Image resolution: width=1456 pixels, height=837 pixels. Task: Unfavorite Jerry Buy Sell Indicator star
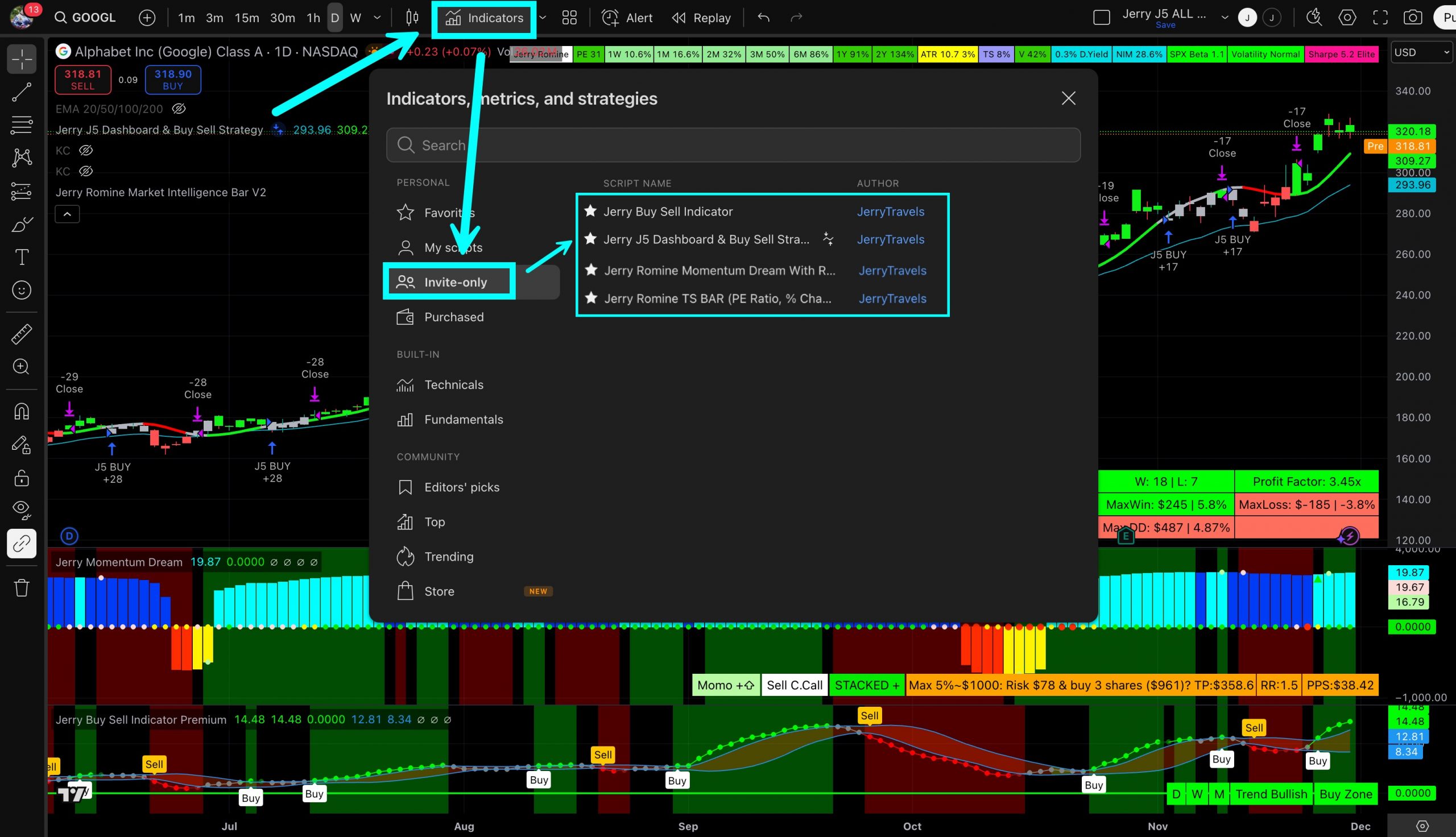590,211
